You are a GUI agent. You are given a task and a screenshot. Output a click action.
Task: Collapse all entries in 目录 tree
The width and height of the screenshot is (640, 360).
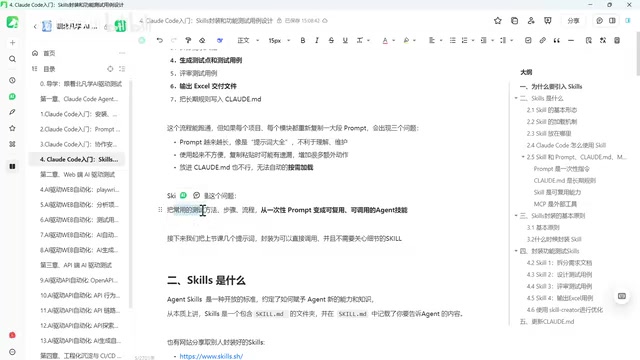122,69
